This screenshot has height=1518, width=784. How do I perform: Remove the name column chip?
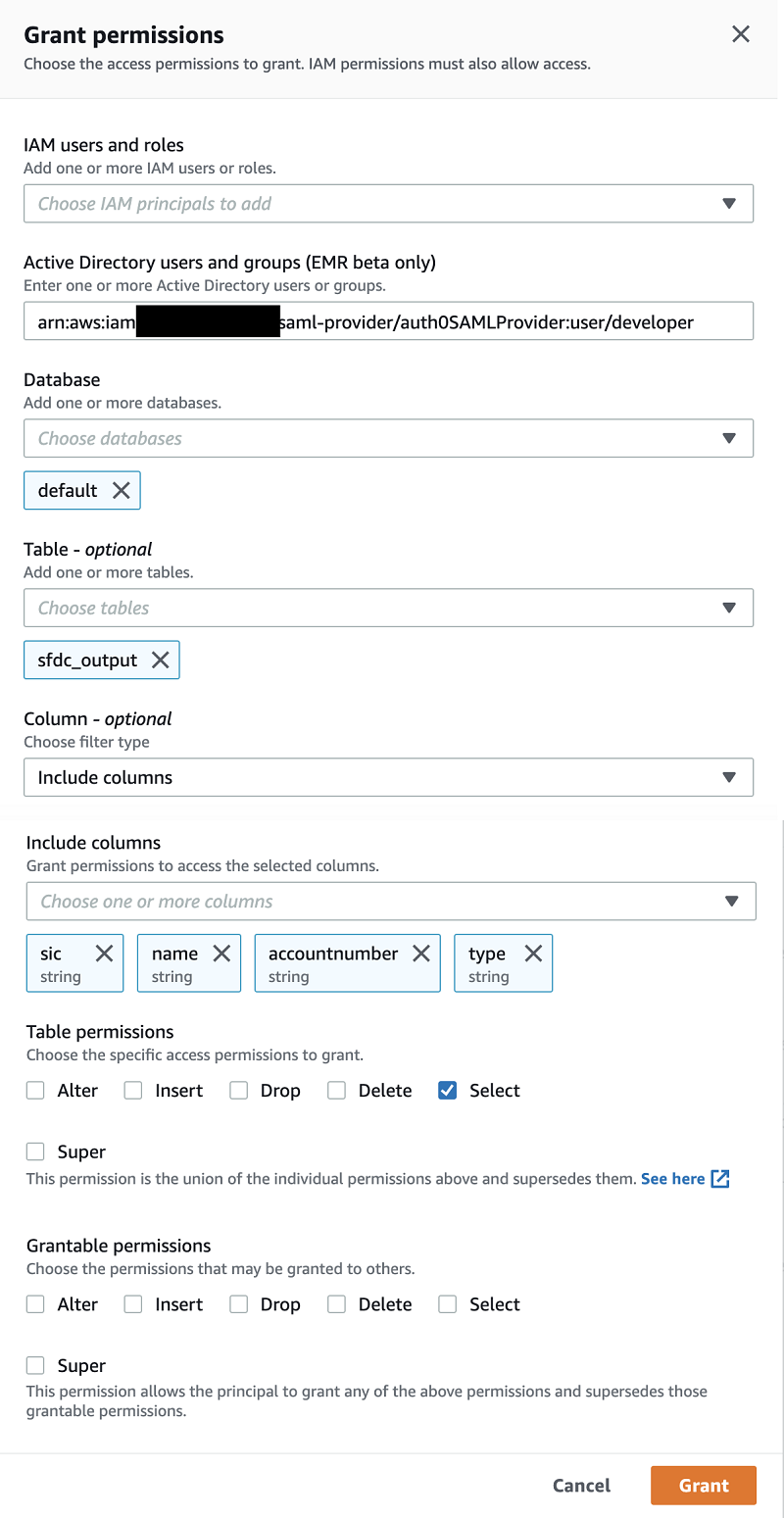tap(221, 954)
